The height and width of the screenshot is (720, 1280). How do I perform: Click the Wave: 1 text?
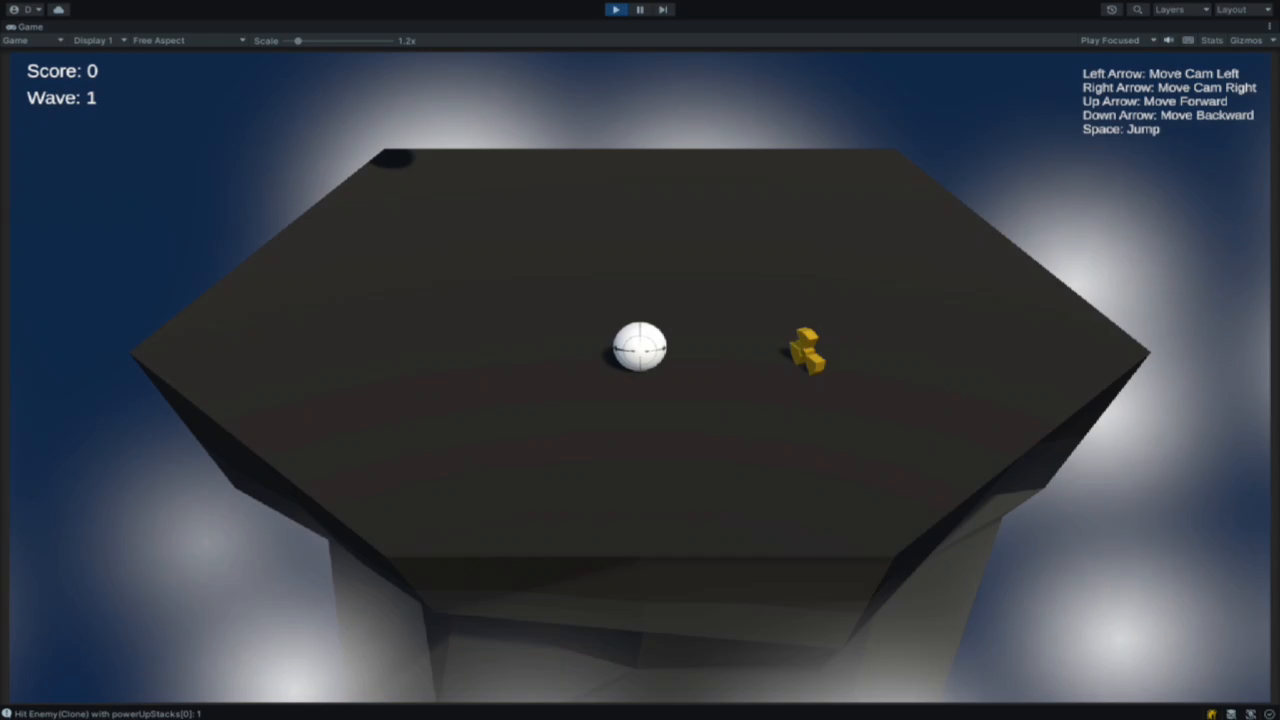(61, 98)
